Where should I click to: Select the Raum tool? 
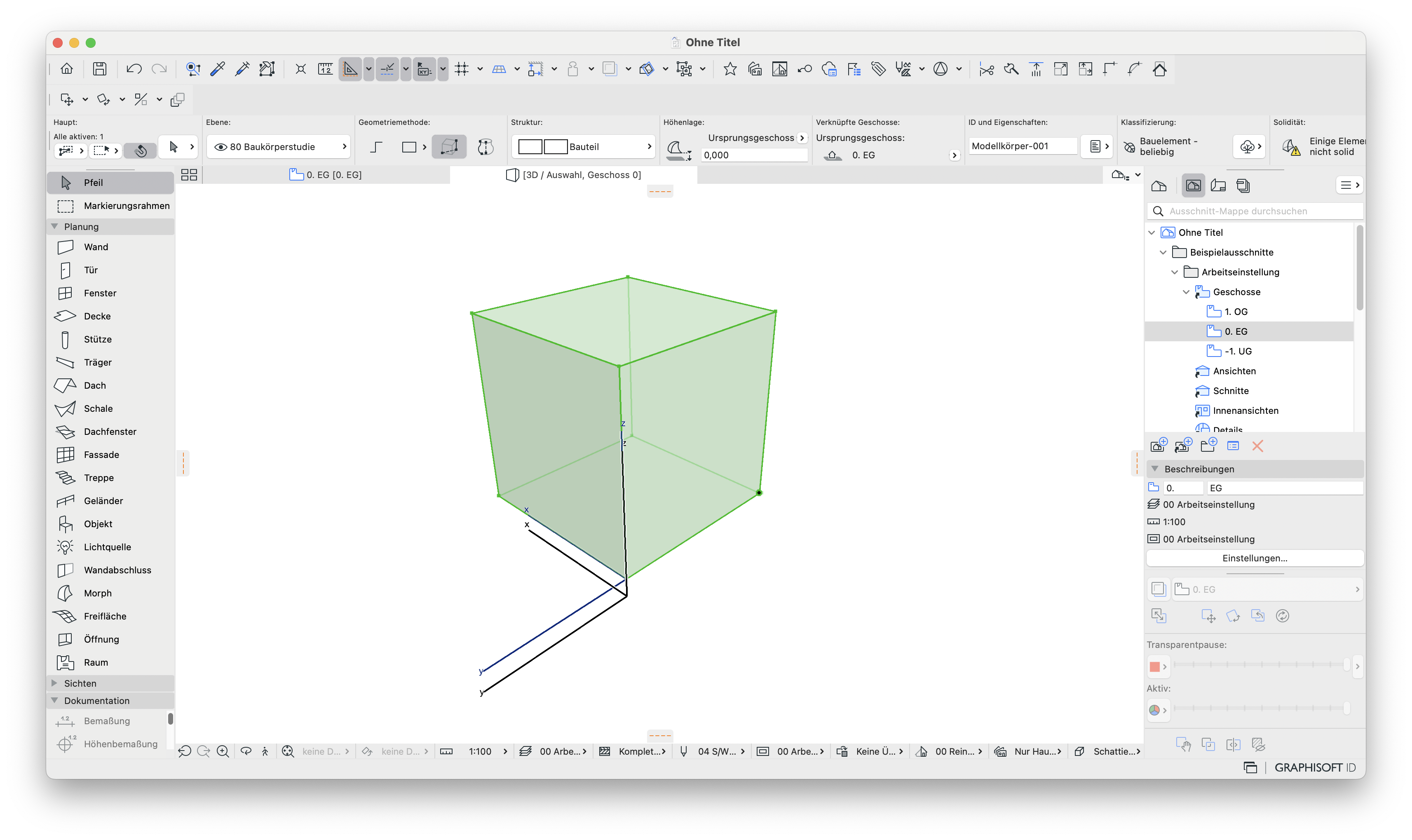pyautogui.click(x=110, y=662)
